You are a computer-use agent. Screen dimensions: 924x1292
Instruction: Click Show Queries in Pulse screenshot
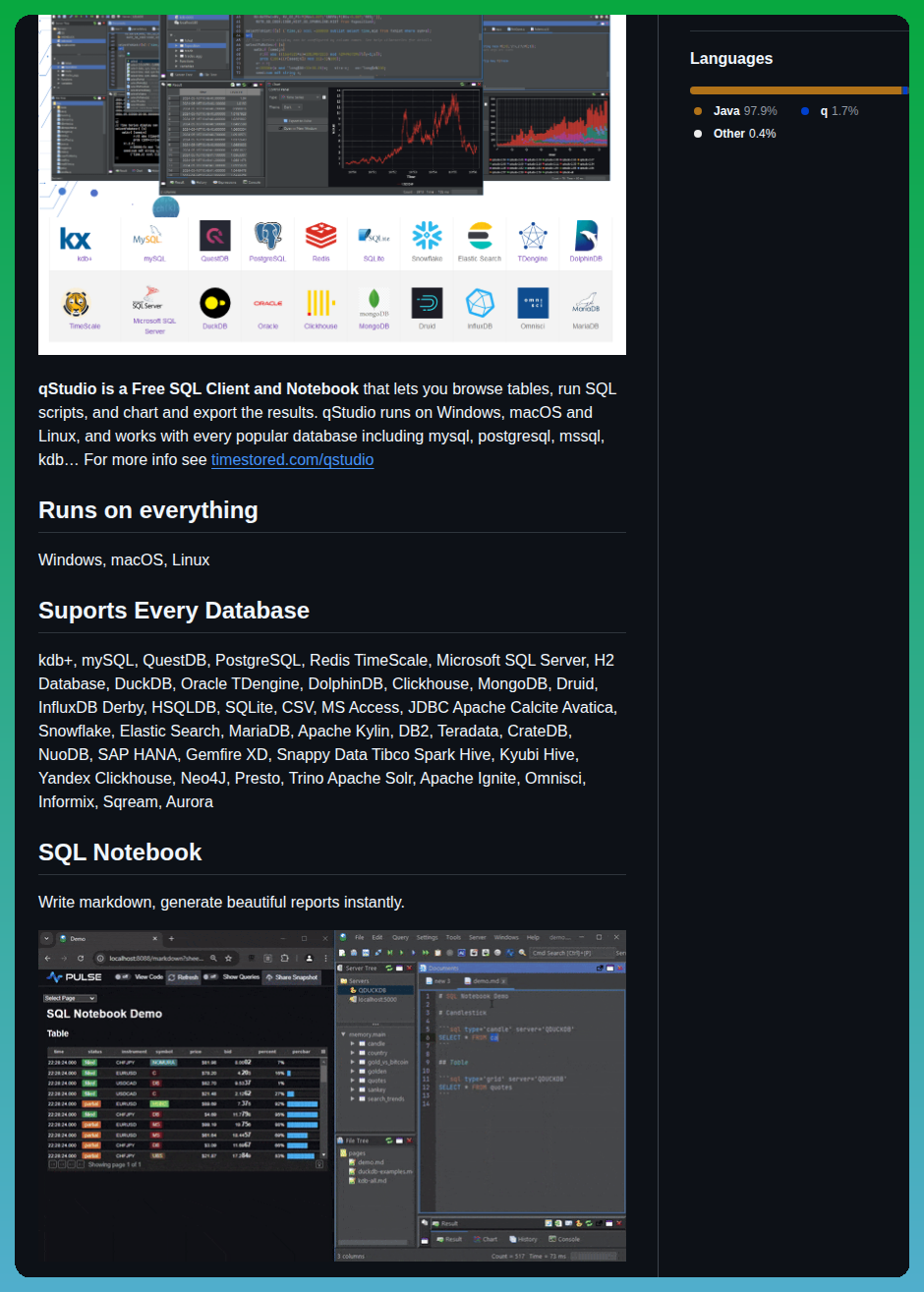[242, 977]
